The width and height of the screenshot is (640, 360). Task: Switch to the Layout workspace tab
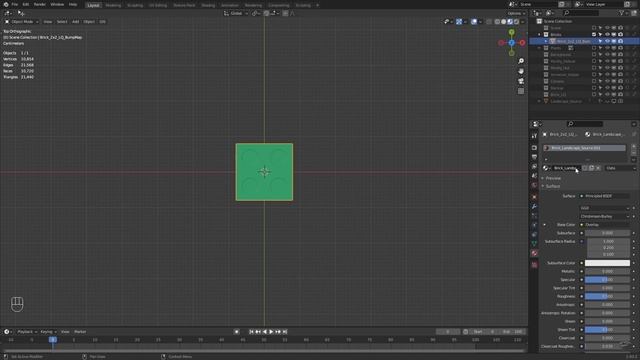[93, 5]
